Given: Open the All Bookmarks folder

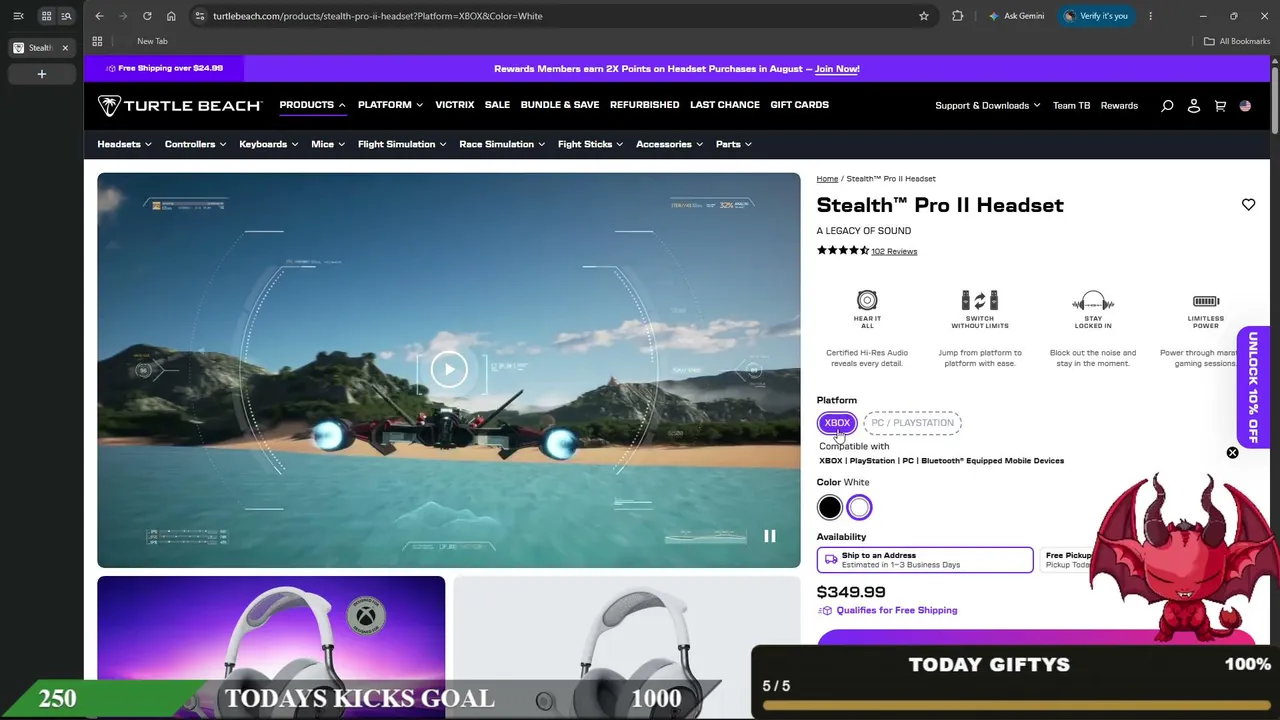Looking at the screenshot, I should click(x=1237, y=41).
